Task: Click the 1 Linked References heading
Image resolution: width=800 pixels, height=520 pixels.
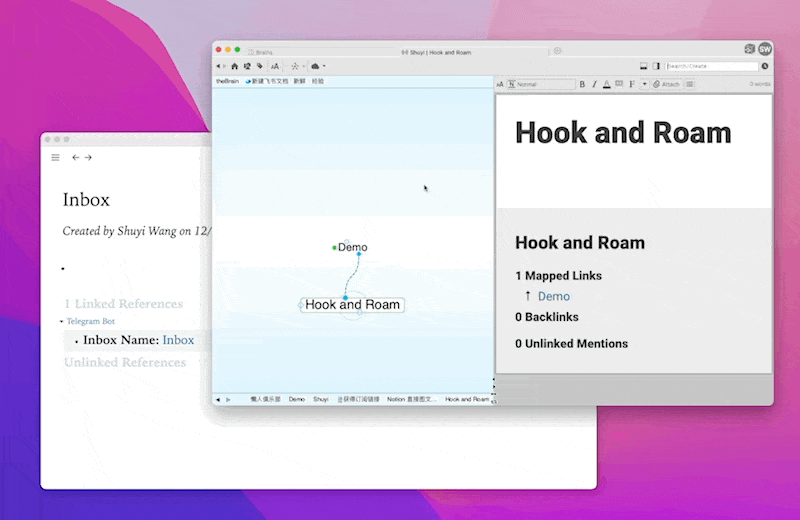Action: [x=123, y=304]
